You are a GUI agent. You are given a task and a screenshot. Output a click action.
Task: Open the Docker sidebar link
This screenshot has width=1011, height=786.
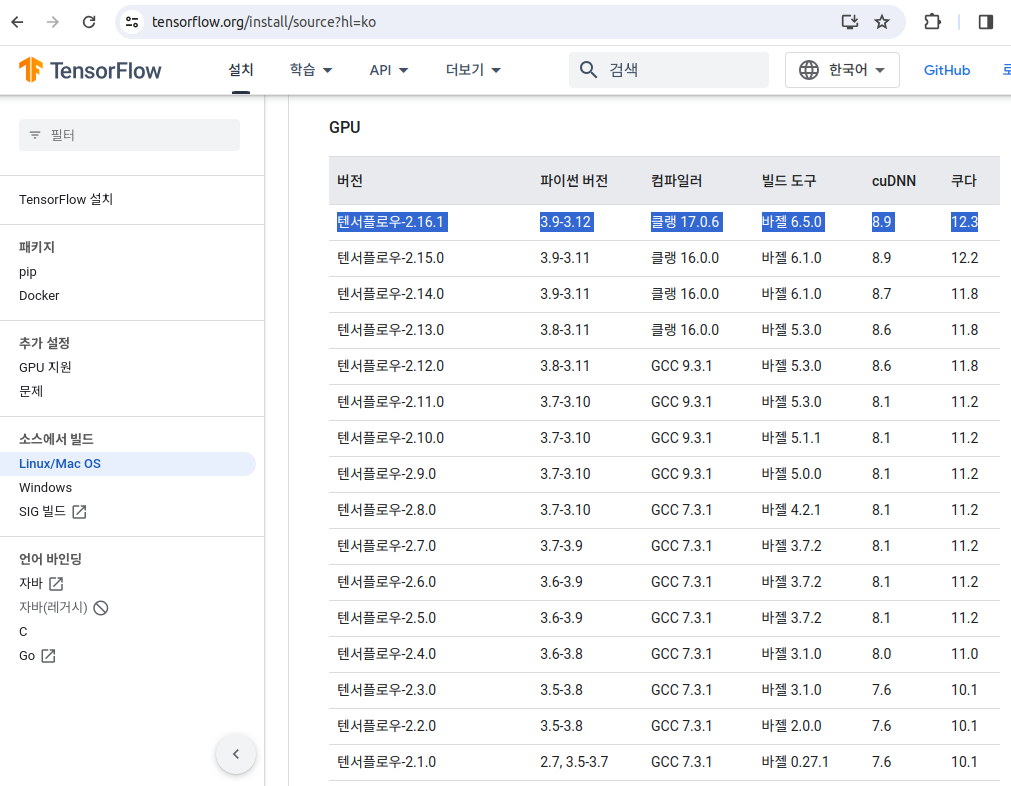[39, 295]
